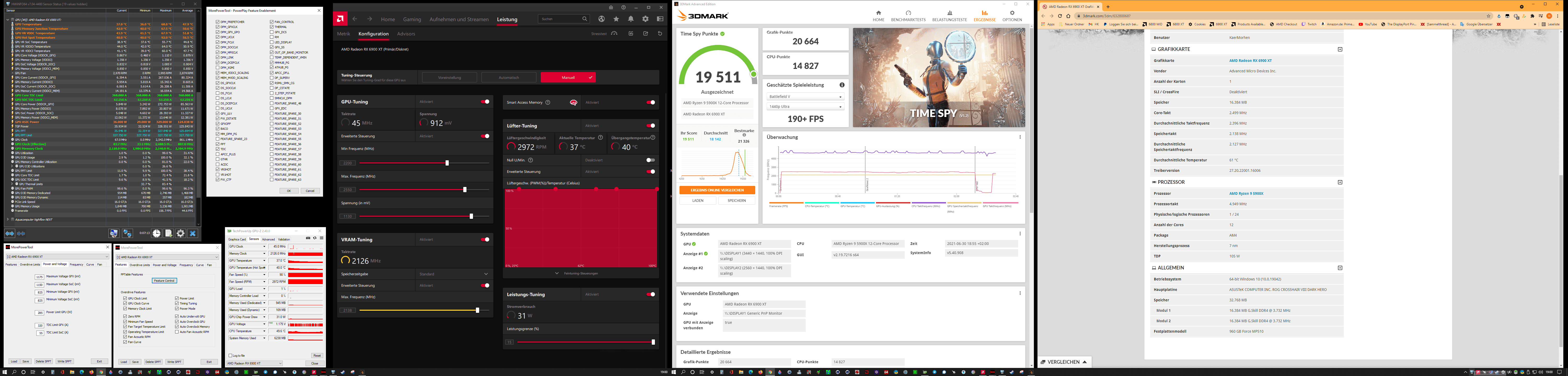Screen dimensions: 1568x376
Task: Open BELASTUNGSTESTE in 3DMark
Action: pyautogui.click(x=950, y=16)
